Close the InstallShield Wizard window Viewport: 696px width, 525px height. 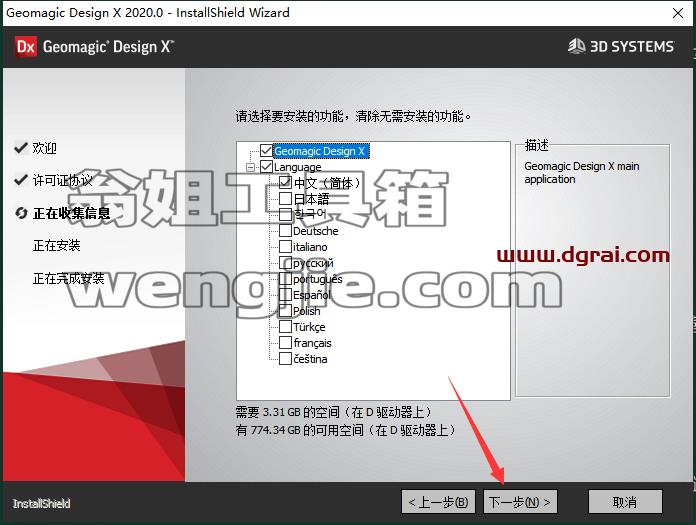click(678, 13)
